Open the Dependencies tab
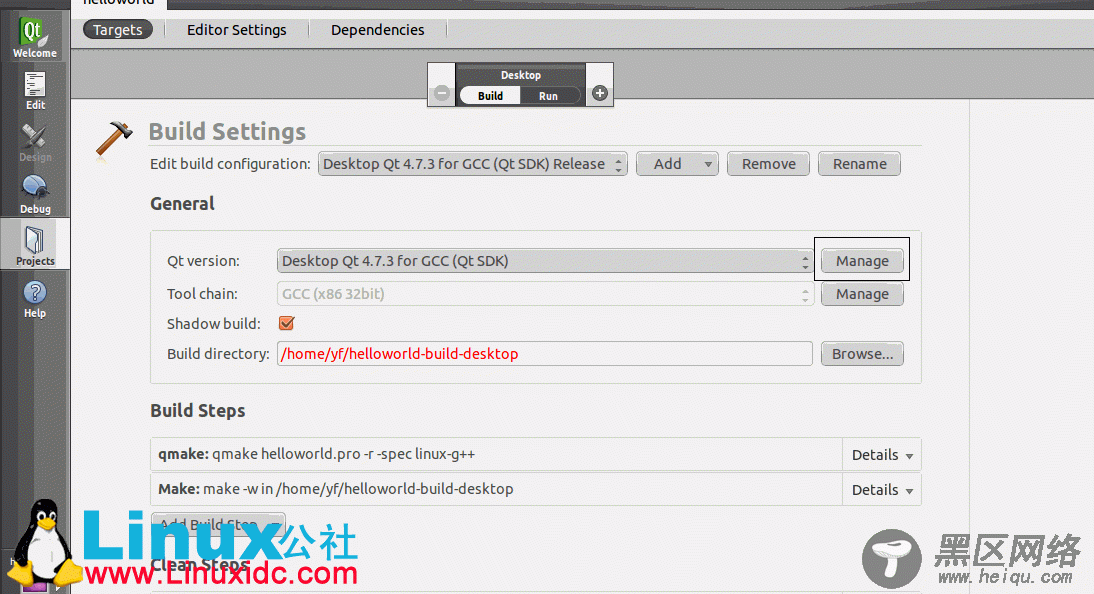Screen dimensions: 1094x594 [x=377, y=30]
